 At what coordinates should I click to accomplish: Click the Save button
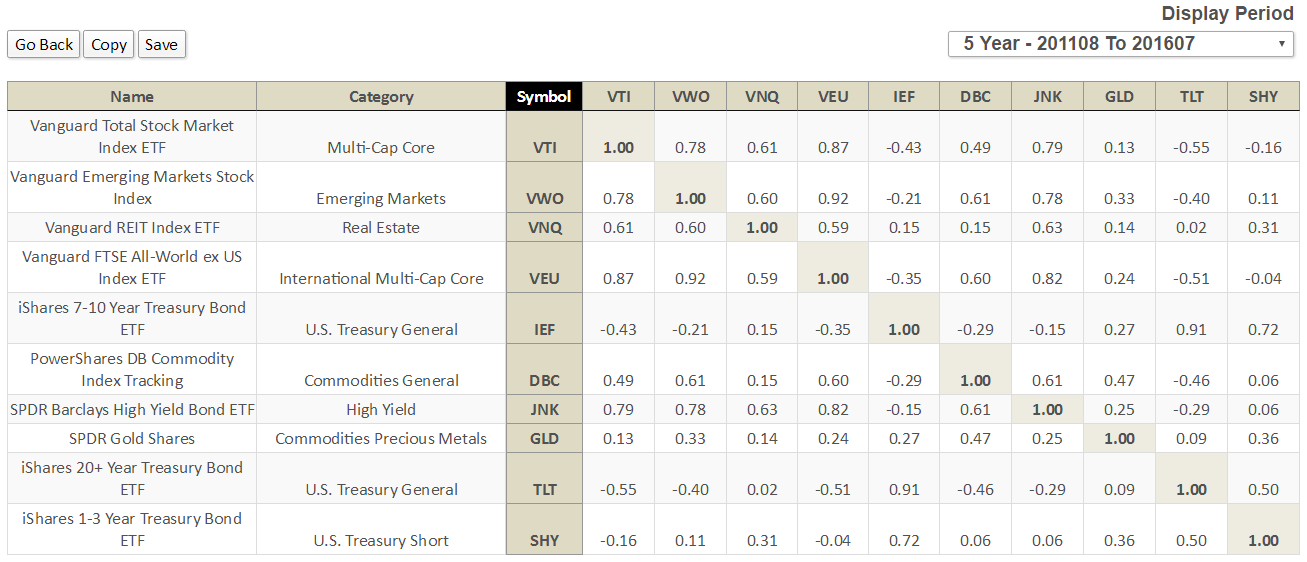coord(161,44)
